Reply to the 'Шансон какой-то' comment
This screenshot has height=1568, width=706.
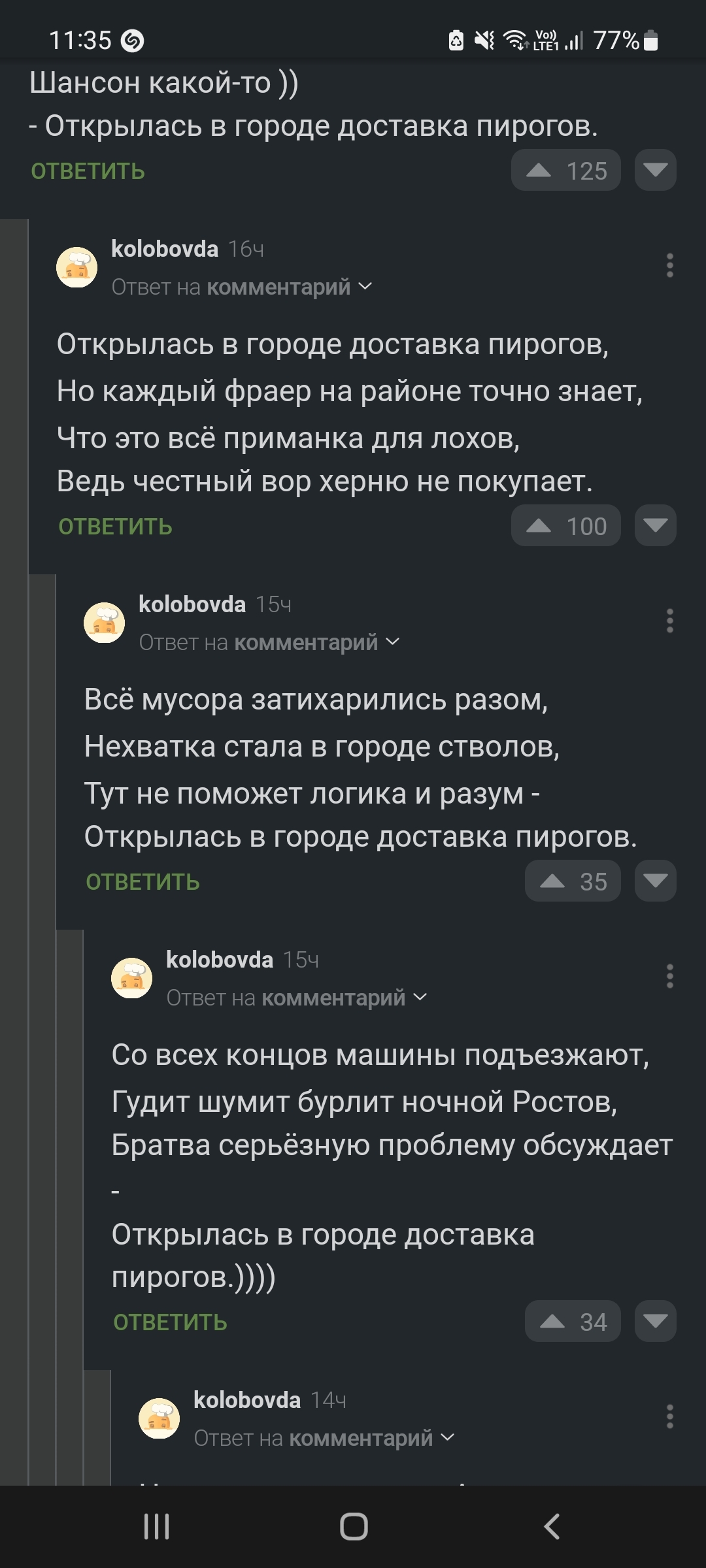[x=88, y=171]
